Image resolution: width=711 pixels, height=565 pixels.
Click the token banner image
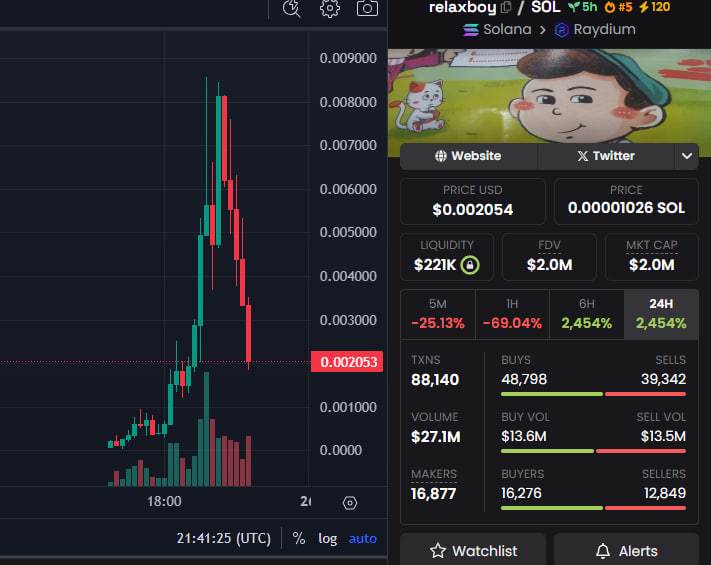tap(548, 102)
